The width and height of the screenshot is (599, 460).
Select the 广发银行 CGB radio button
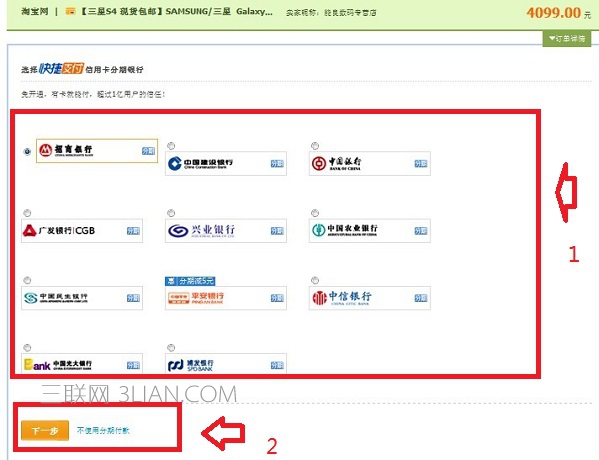27,213
